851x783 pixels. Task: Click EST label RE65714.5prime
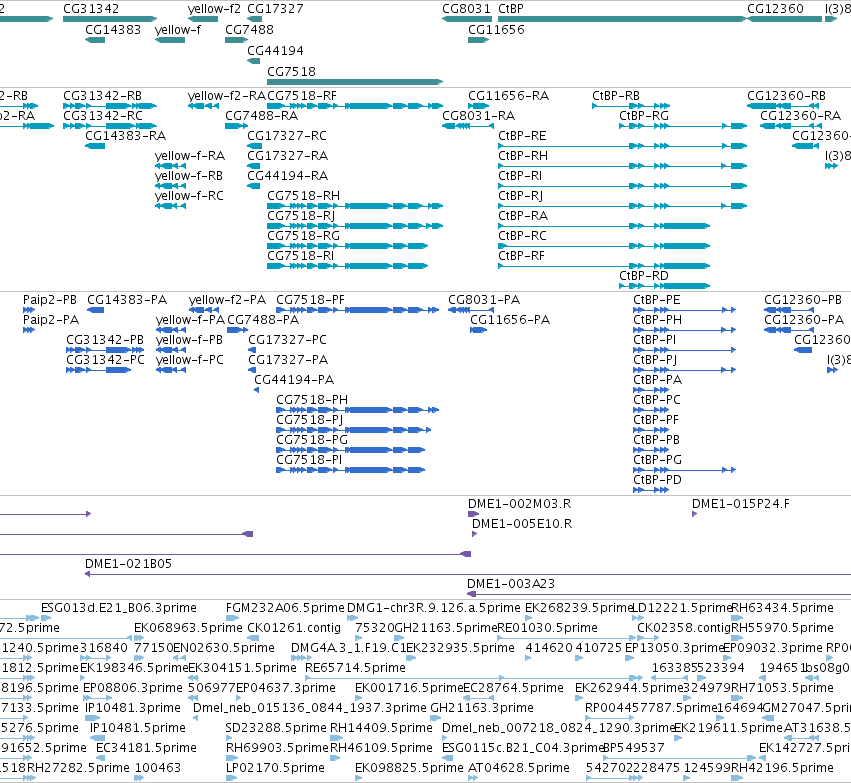coord(355,667)
